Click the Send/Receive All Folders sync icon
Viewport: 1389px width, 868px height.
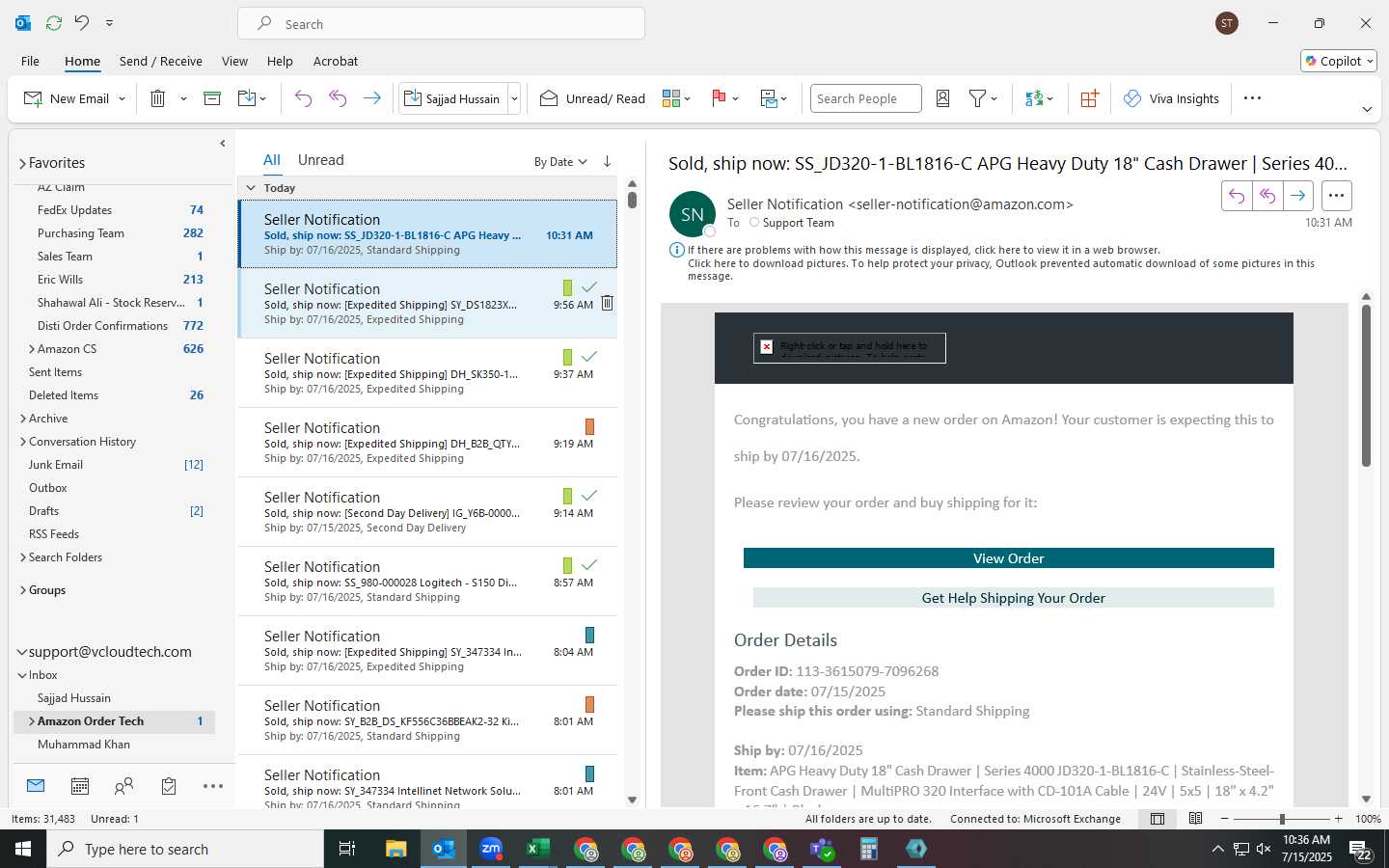(54, 23)
